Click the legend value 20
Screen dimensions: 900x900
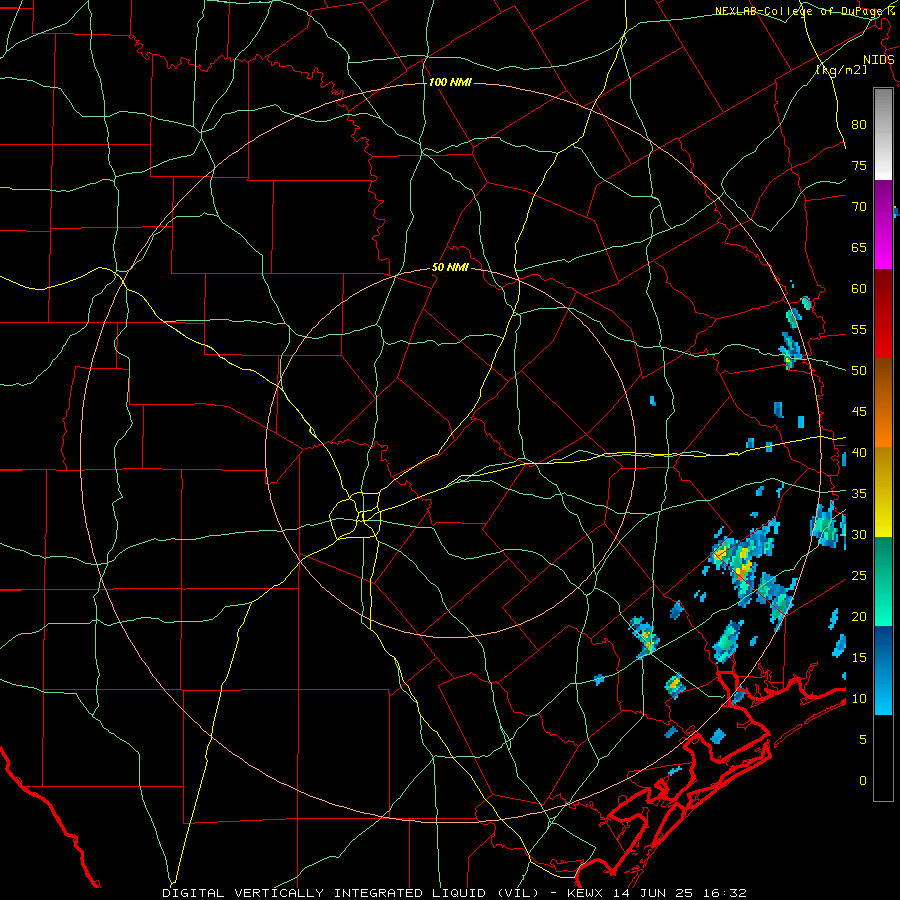(859, 616)
